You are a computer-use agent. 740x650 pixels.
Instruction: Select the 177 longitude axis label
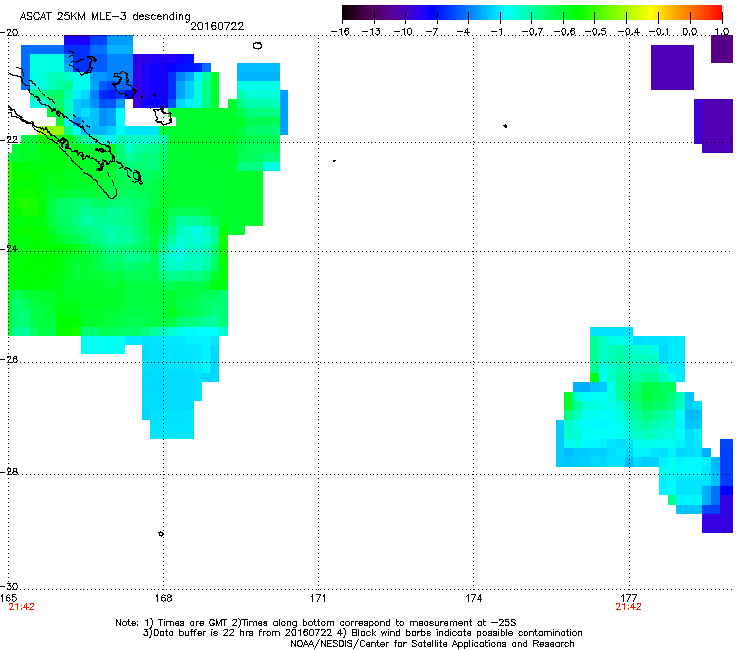click(x=629, y=599)
